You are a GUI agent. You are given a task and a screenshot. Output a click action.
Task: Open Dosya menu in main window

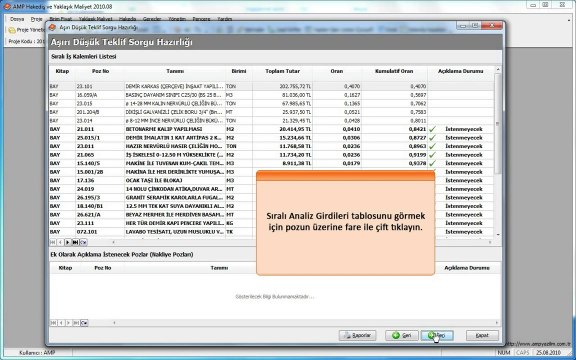click(17, 19)
